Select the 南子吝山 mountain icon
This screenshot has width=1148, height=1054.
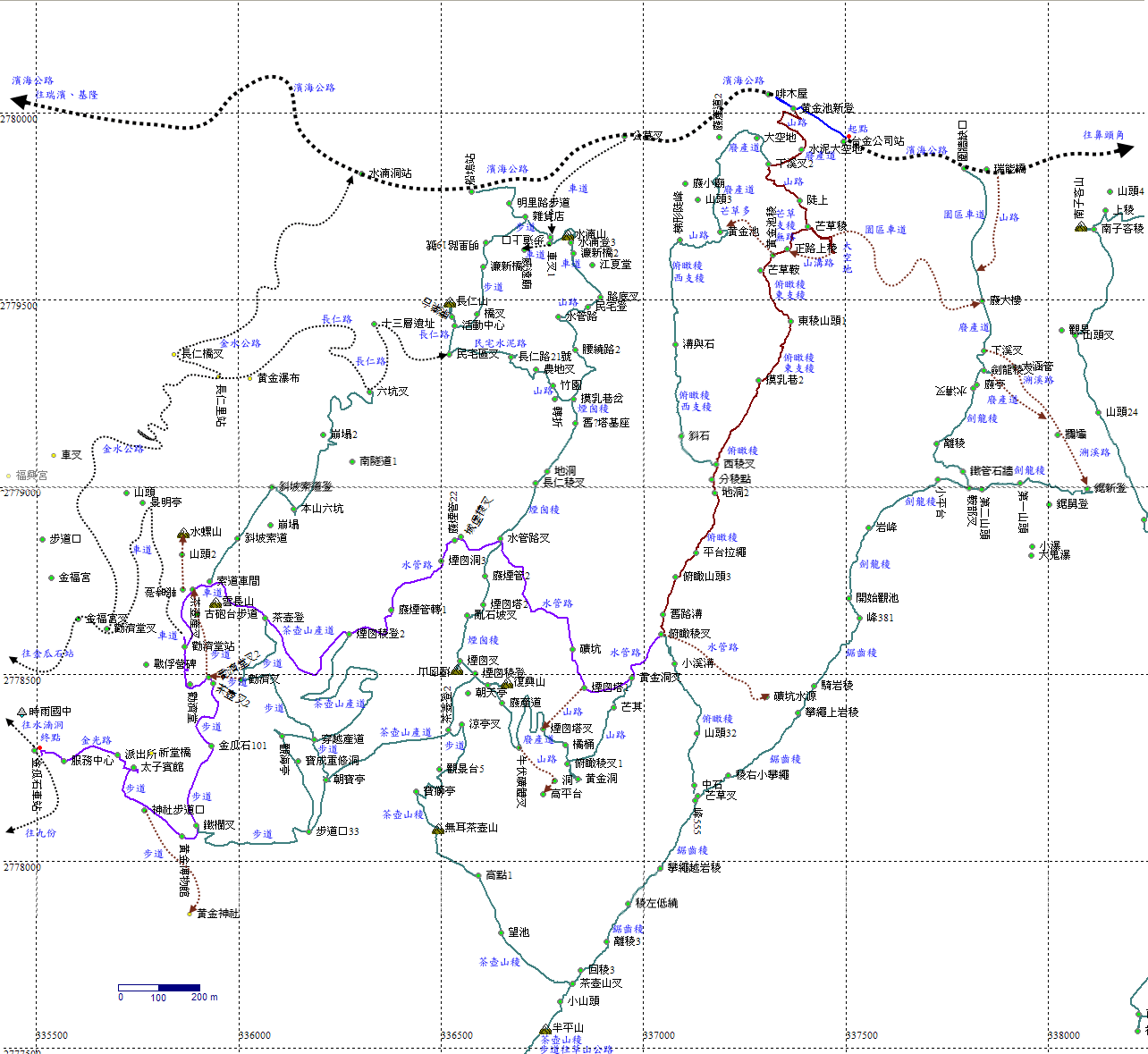tap(1081, 227)
